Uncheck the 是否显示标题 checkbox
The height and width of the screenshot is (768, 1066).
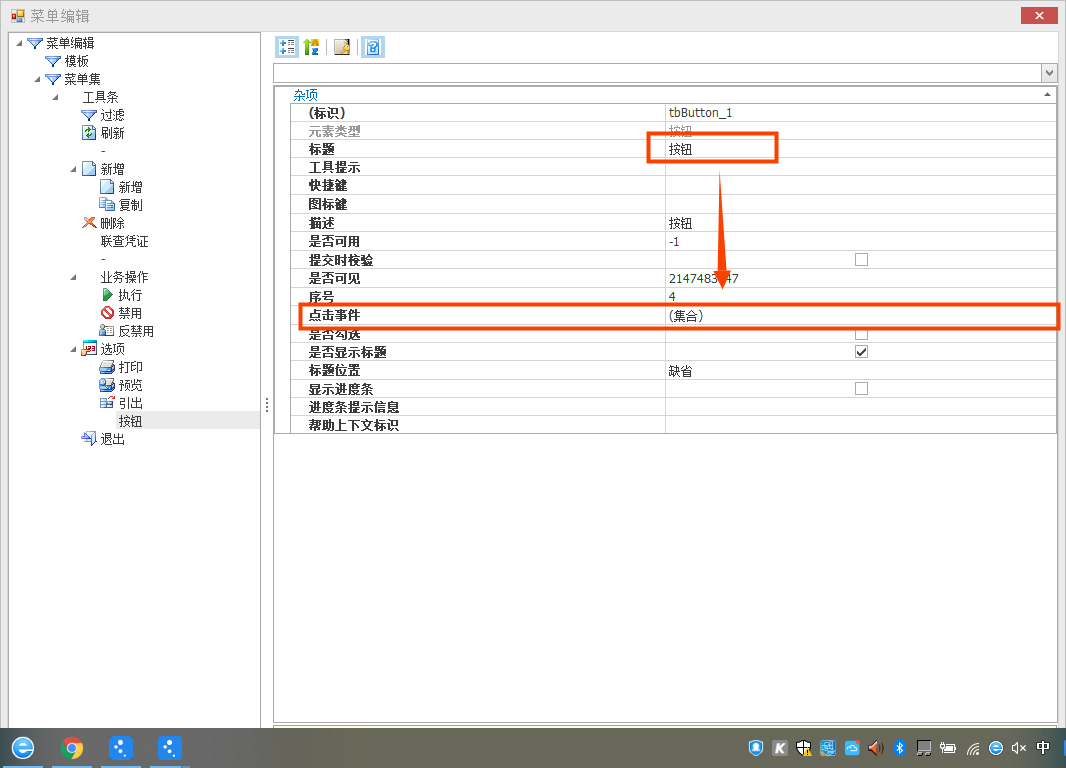pyautogui.click(x=861, y=352)
